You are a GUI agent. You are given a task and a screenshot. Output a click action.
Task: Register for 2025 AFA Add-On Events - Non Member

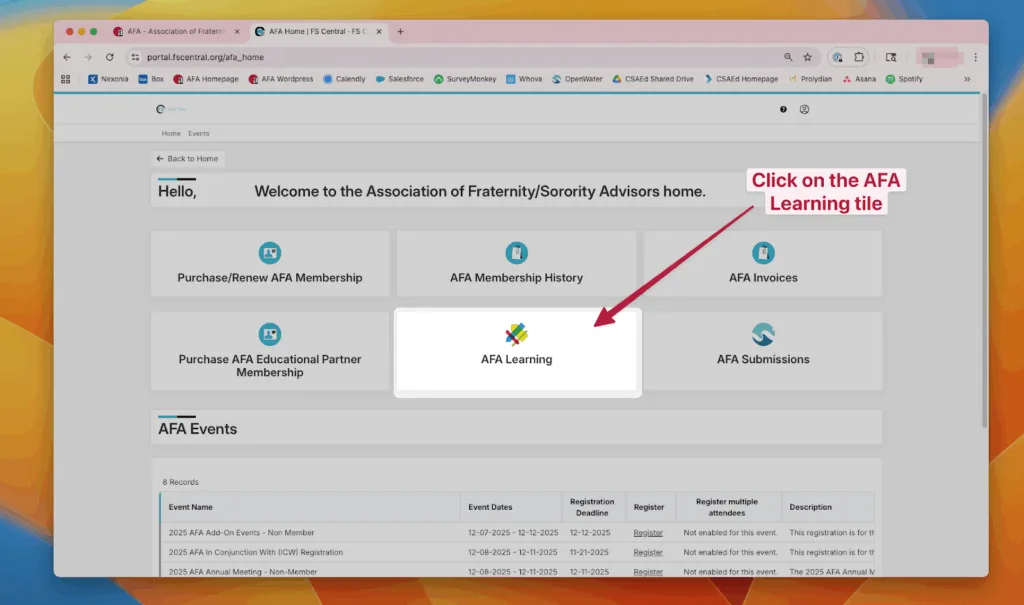coord(648,532)
